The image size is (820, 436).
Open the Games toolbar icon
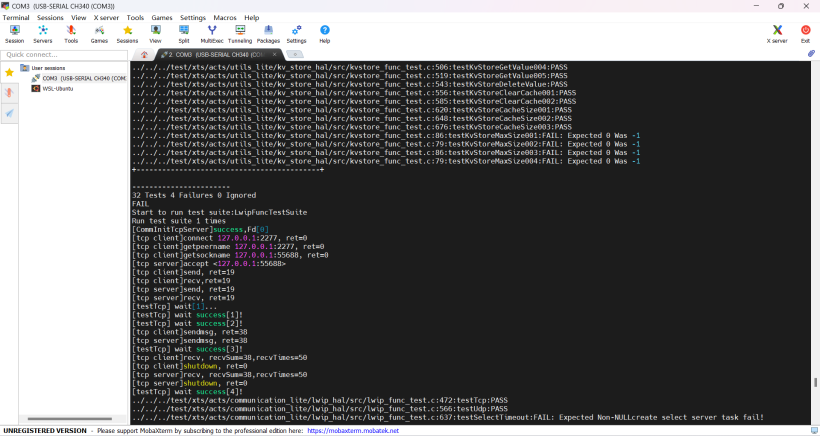pyautogui.click(x=99, y=35)
